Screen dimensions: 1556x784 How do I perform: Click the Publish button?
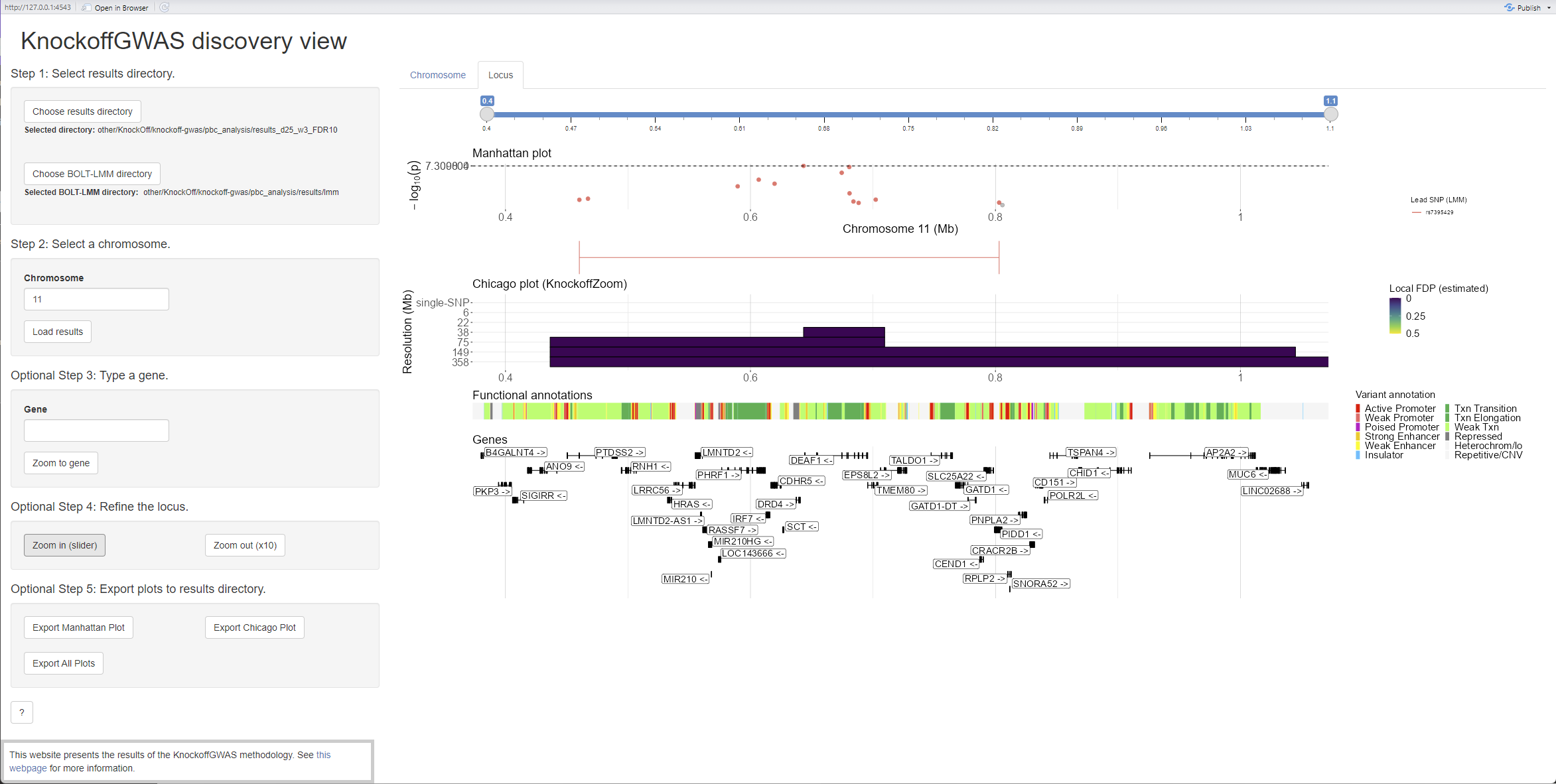(x=1522, y=7)
